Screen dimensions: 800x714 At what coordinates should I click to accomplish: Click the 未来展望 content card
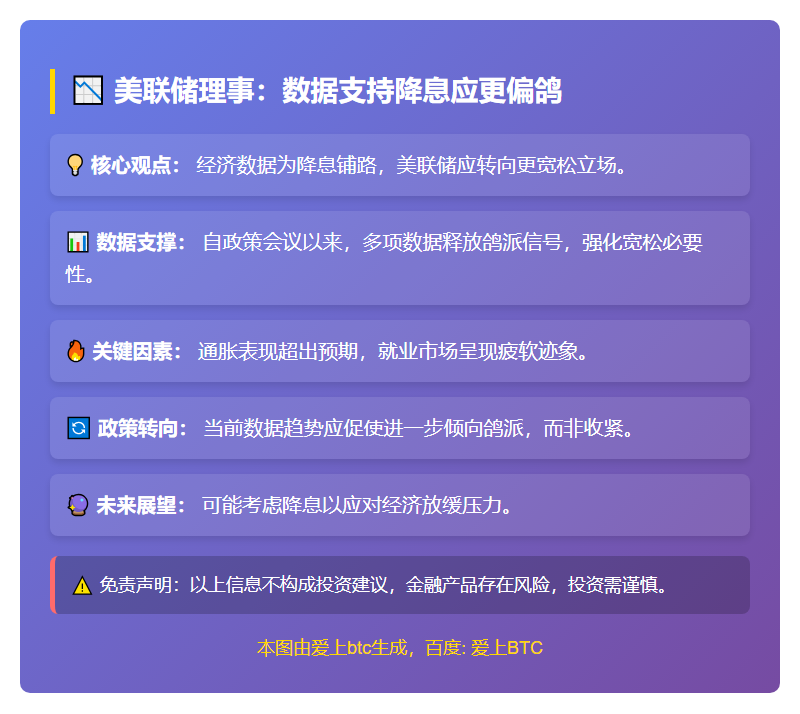[x=400, y=505]
